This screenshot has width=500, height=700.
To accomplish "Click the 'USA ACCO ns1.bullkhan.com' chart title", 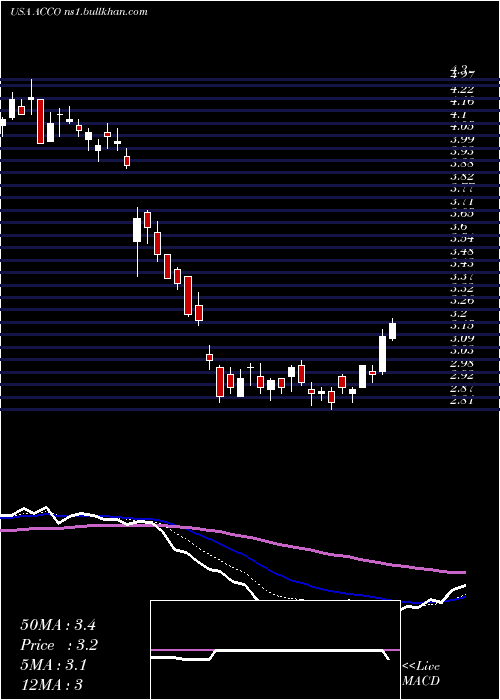I will 79,12.
